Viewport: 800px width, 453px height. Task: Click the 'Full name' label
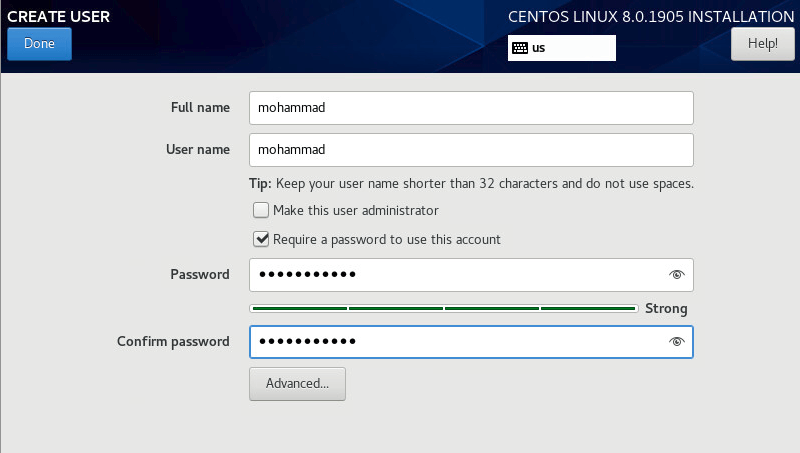[200, 107]
